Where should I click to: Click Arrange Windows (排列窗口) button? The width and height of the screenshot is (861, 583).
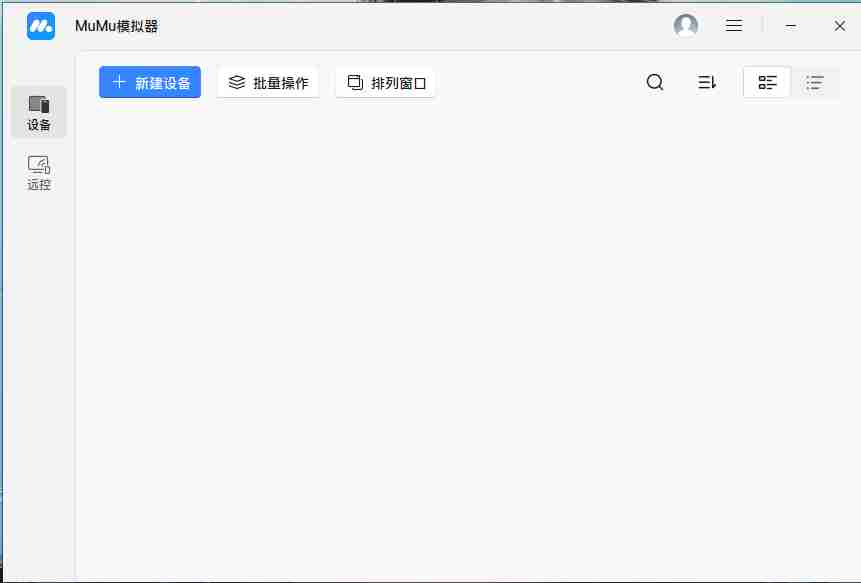pyautogui.click(x=385, y=83)
